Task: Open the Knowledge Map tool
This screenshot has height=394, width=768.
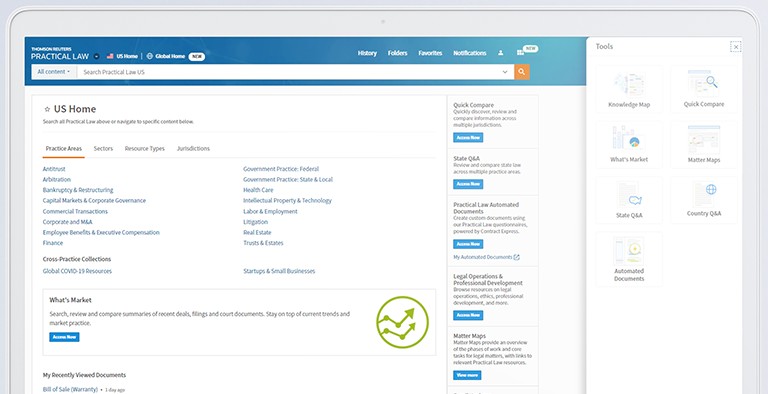Action: pyautogui.click(x=629, y=89)
